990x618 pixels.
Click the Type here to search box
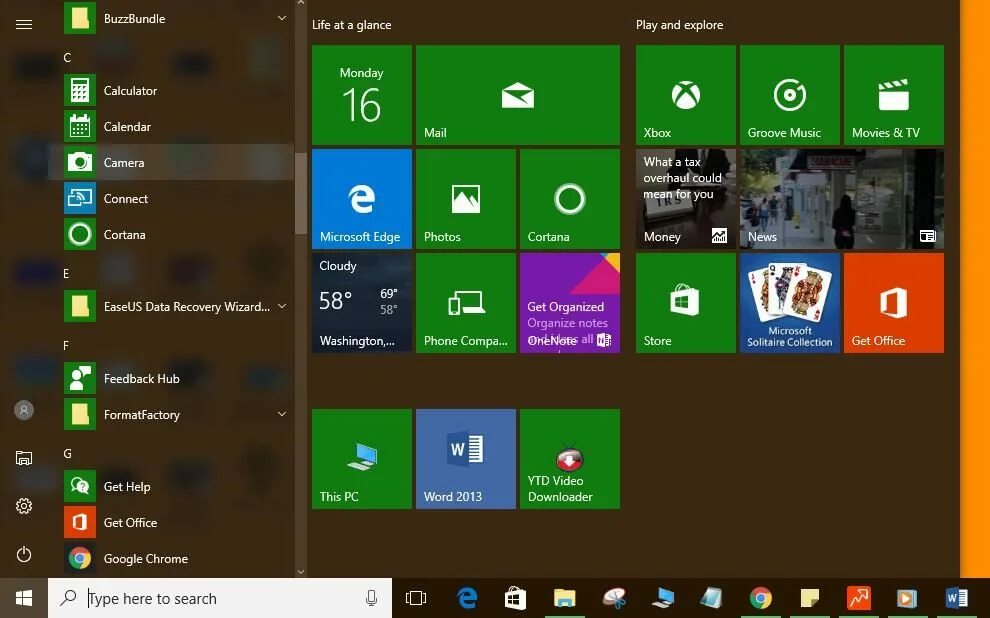(220, 598)
